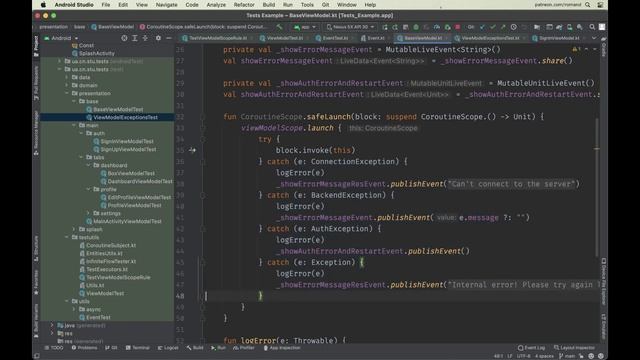The height and width of the screenshot is (360, 640).
Task: Open the Navigate menu
Action: click(167, 5)
